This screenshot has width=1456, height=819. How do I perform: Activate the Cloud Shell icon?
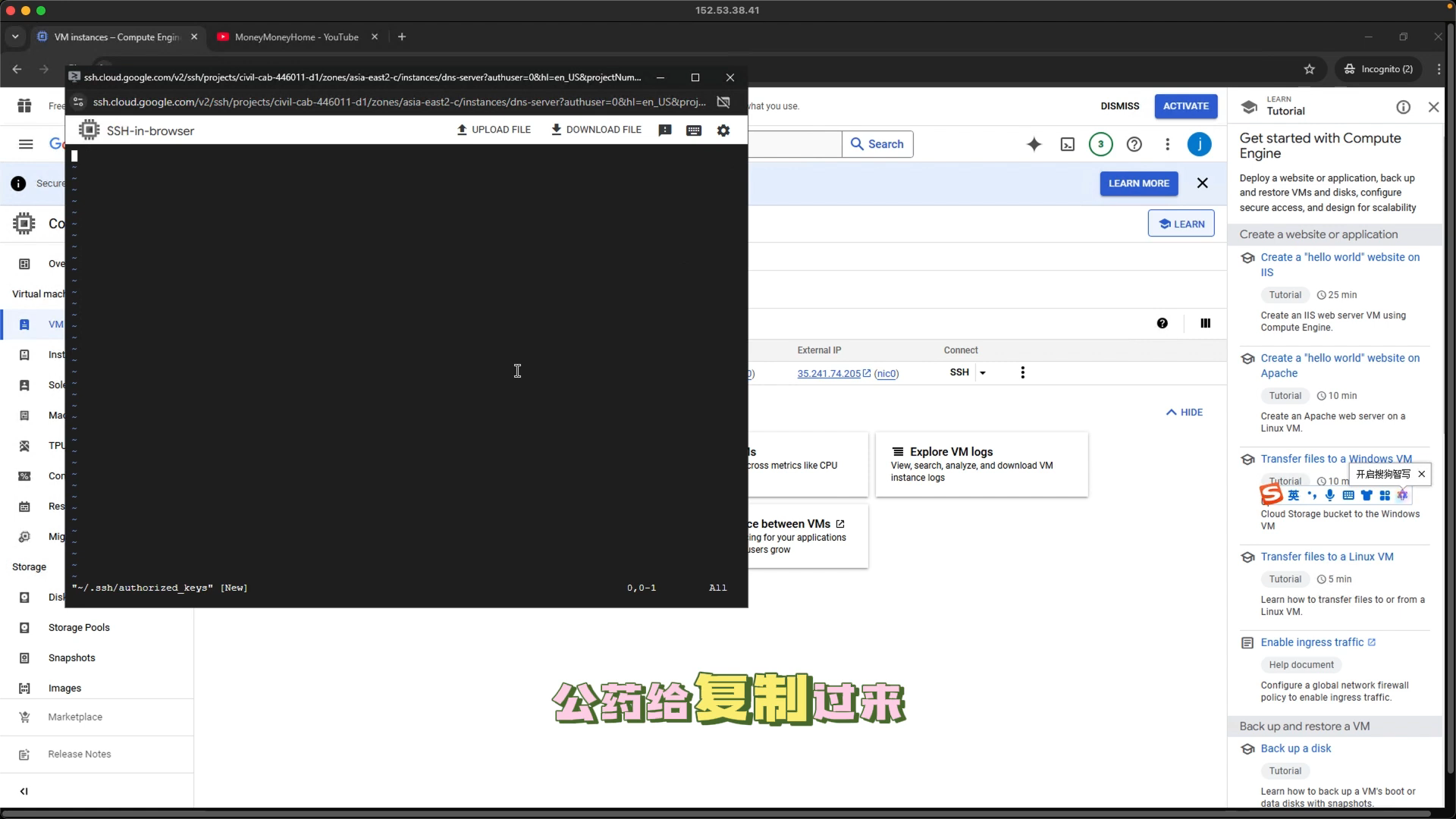[x=1068, y=144]
